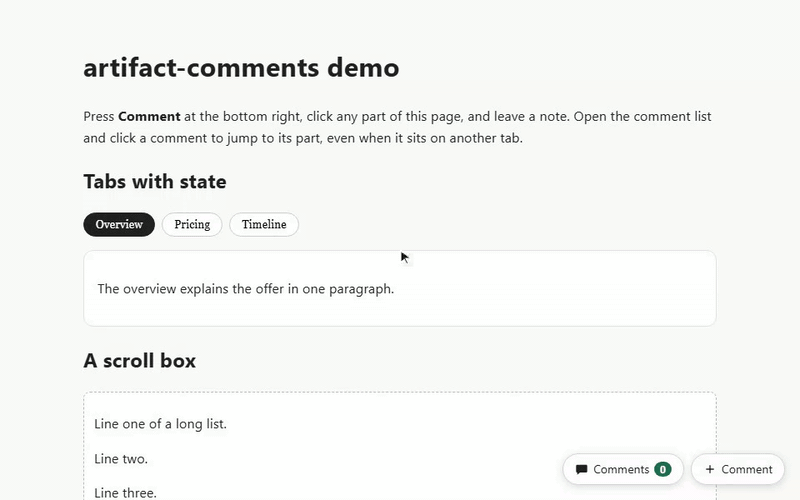800x500 pixels.
Task: Click the 'Line two.' row
Action: 121,459
